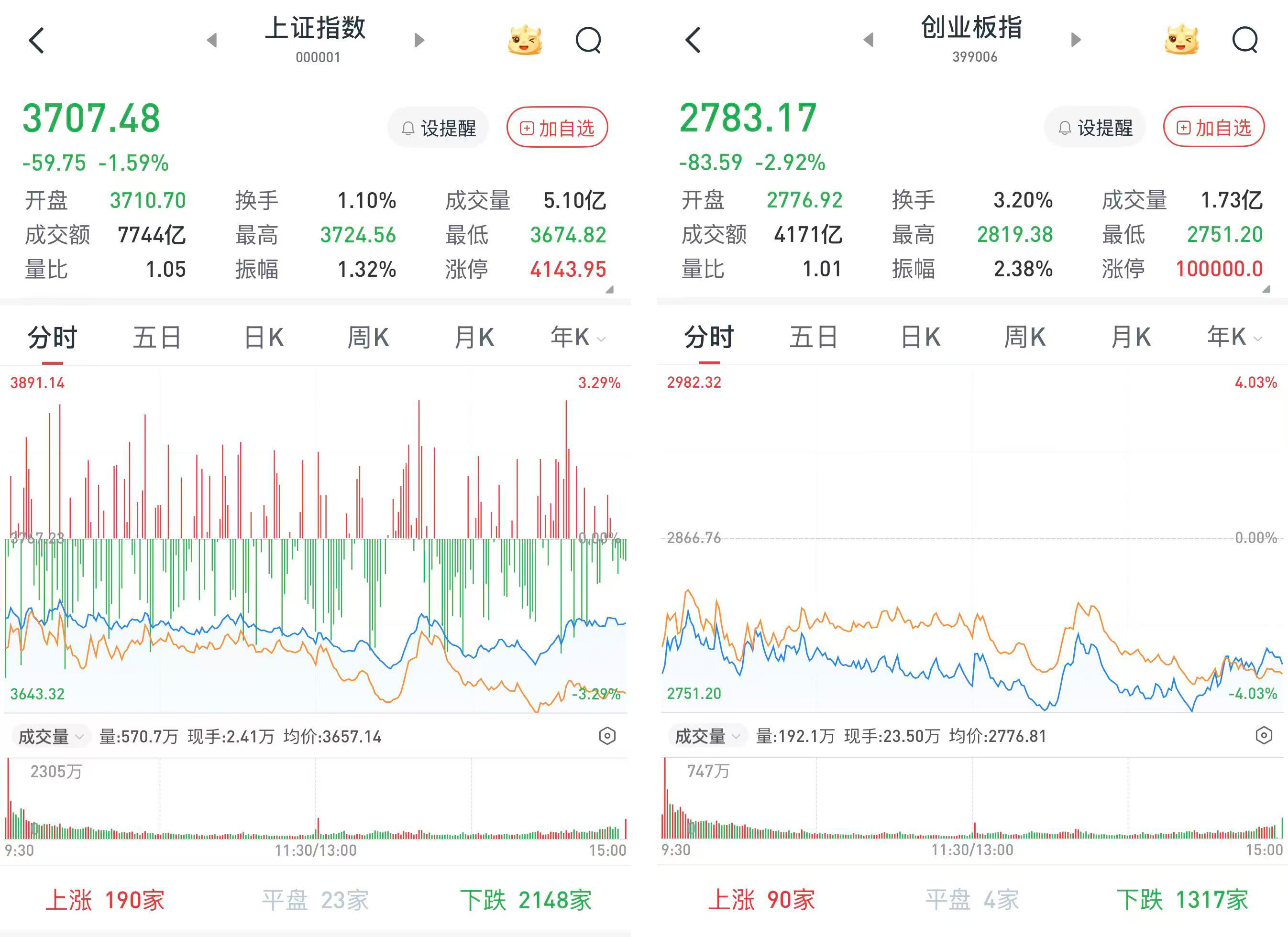
Task: Tap 上涨 190家 under 上证指数
Action: 105,900
